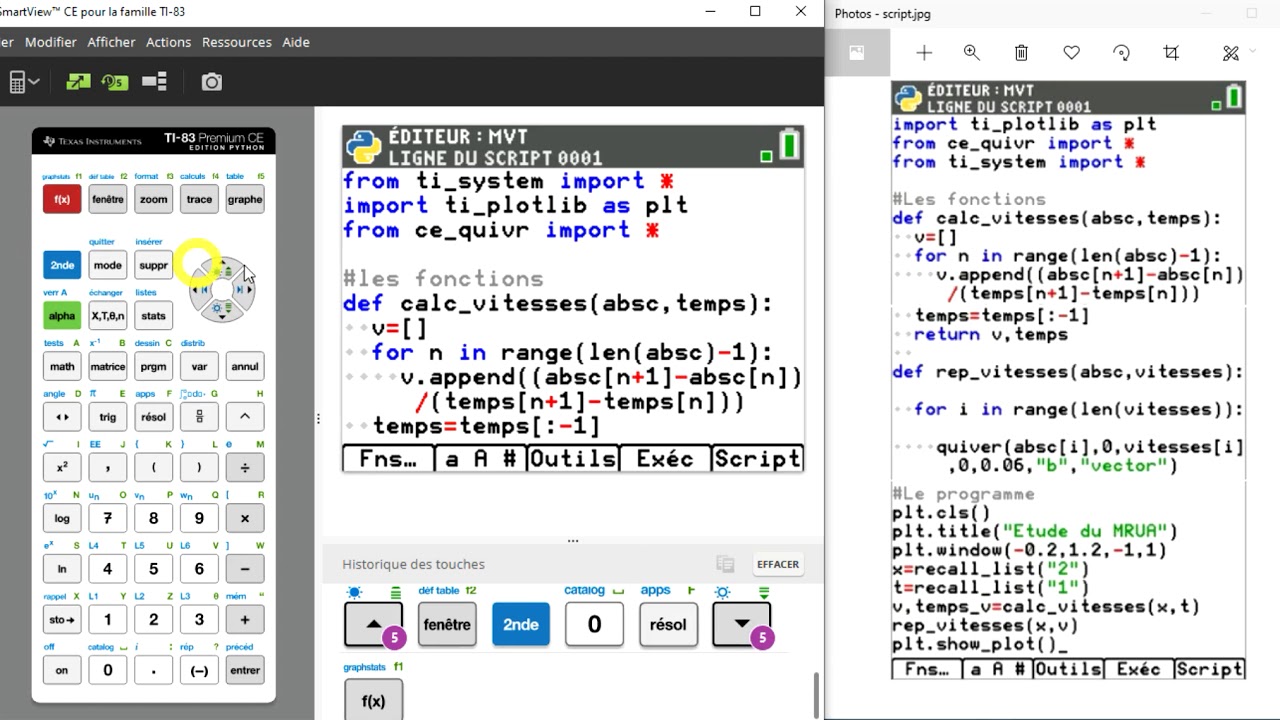The image size is (1280, 720).
Task: Click the rotate icon in Photos toolbar
Action: click(x=1121, y=53)
